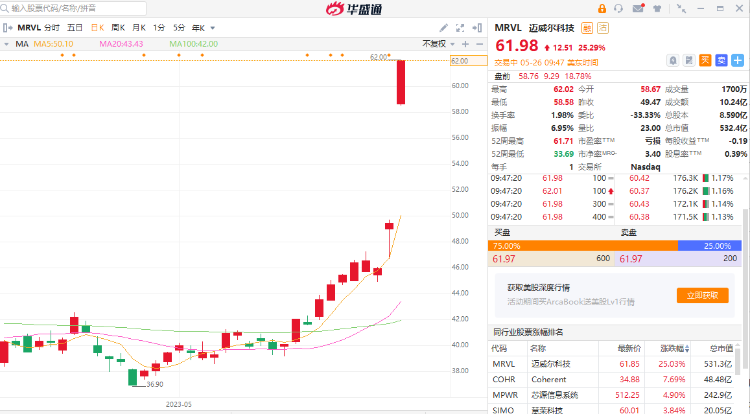Click MA100:42.00 indicator label

point(194,44)
